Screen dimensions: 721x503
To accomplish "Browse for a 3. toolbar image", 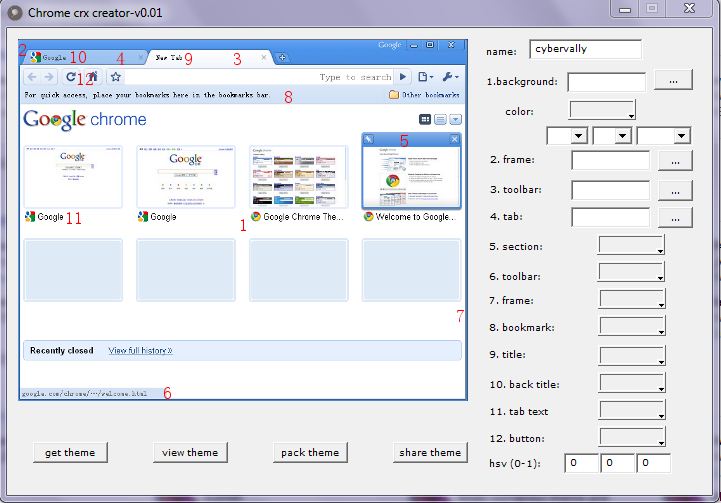I will (675, 190).
